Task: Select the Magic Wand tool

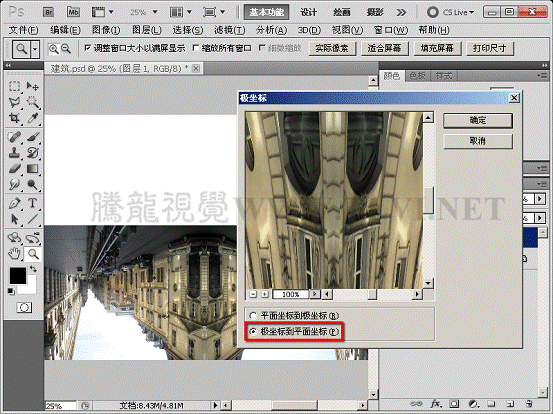Action: tap(32, 102)
